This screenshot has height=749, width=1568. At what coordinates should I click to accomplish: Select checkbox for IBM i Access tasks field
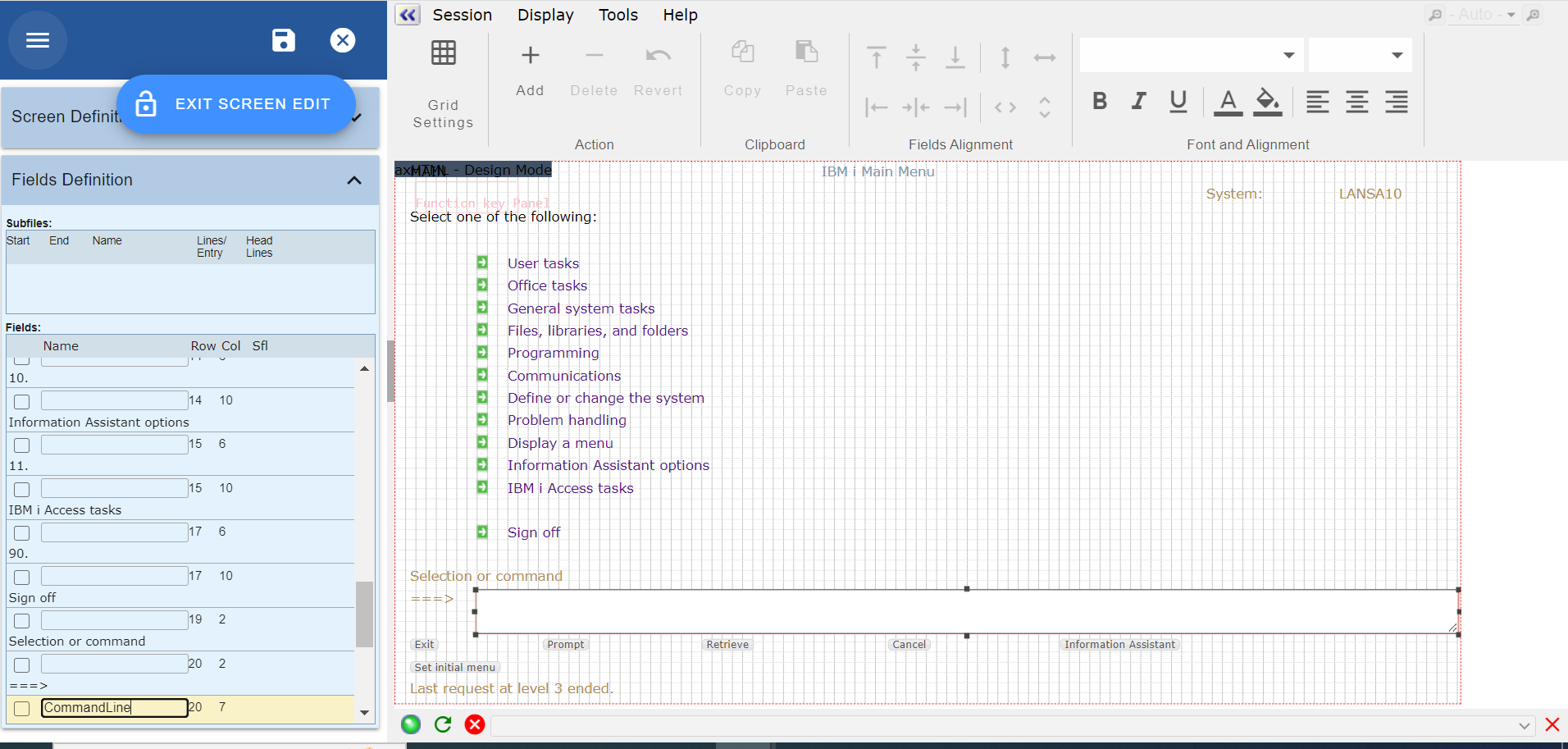[x=22, y=490]
